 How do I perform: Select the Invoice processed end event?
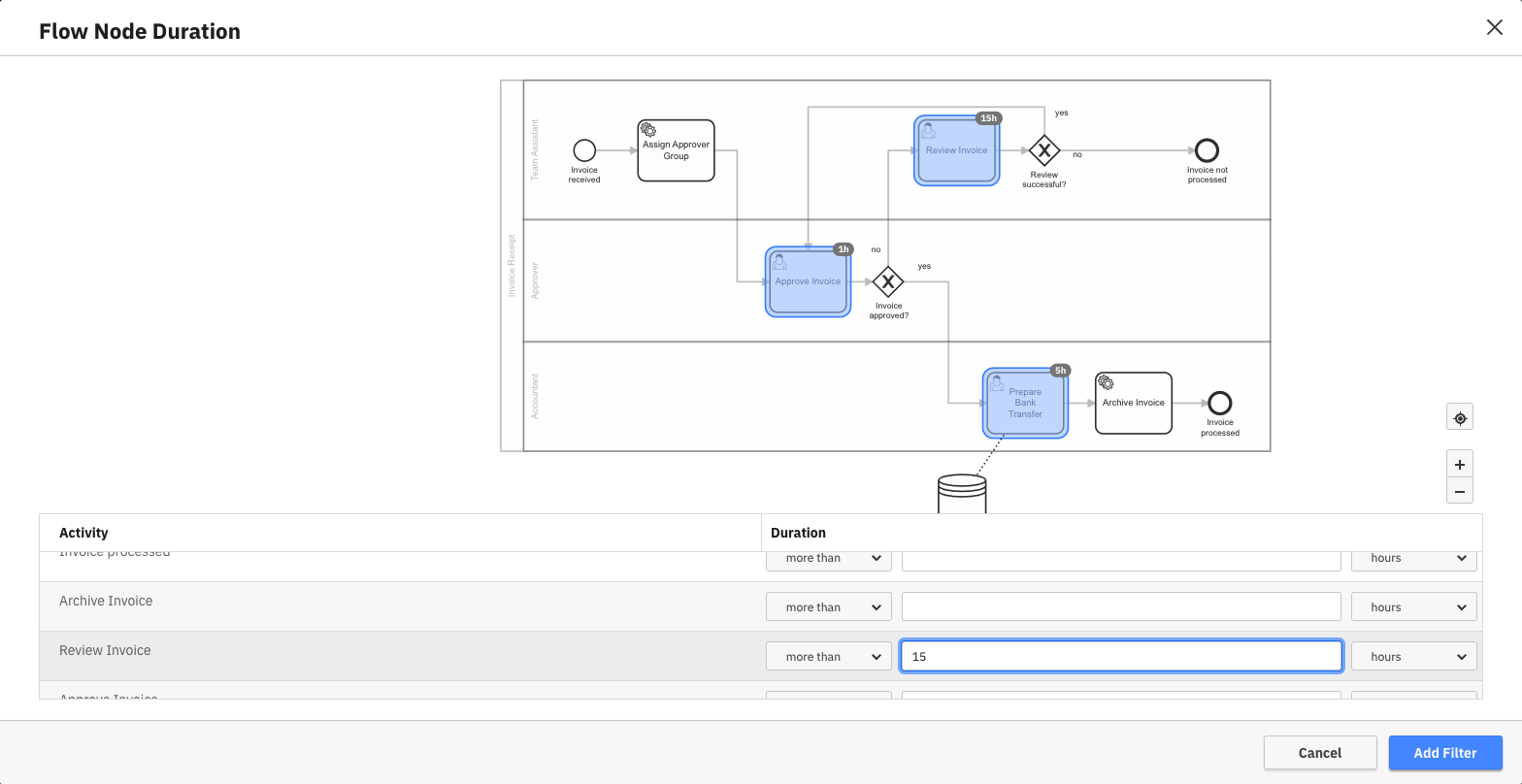(x=1220, y=403)
